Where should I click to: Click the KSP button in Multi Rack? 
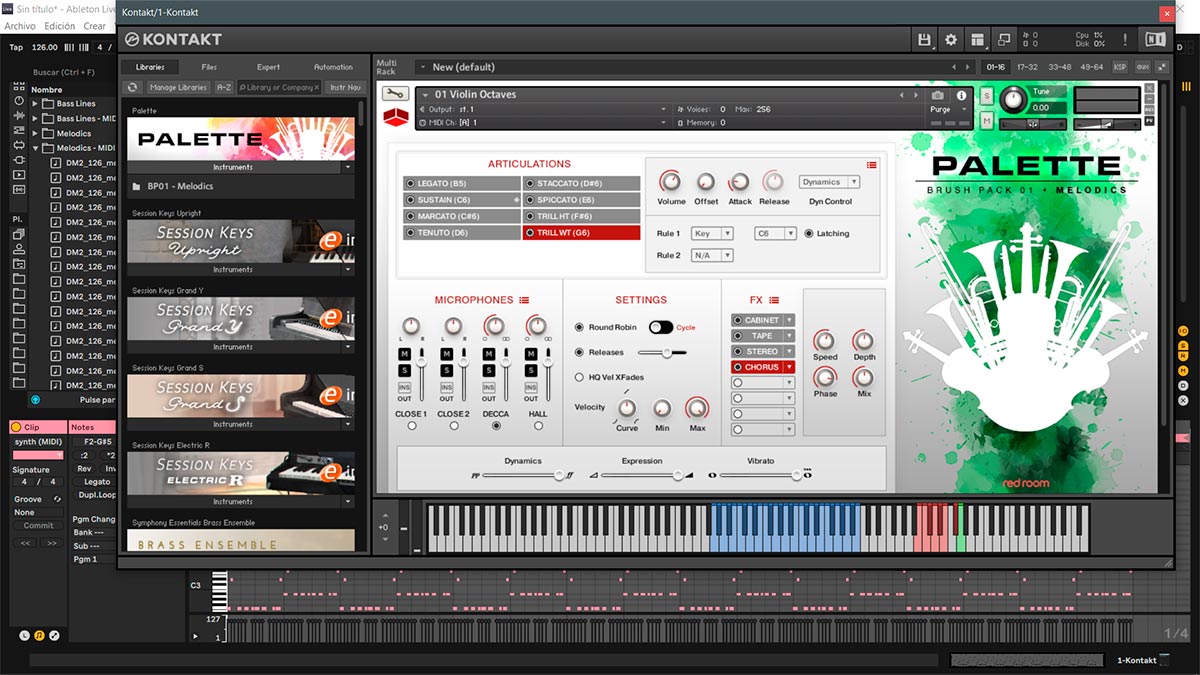coord(1120,67)
